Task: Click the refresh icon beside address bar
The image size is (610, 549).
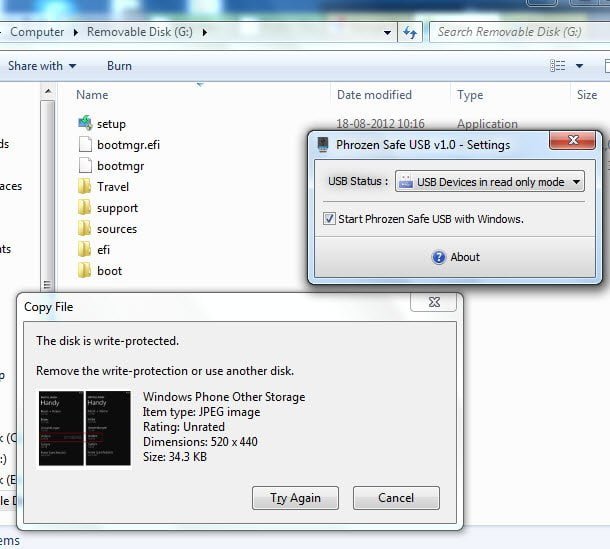Action: pos(410,32)
